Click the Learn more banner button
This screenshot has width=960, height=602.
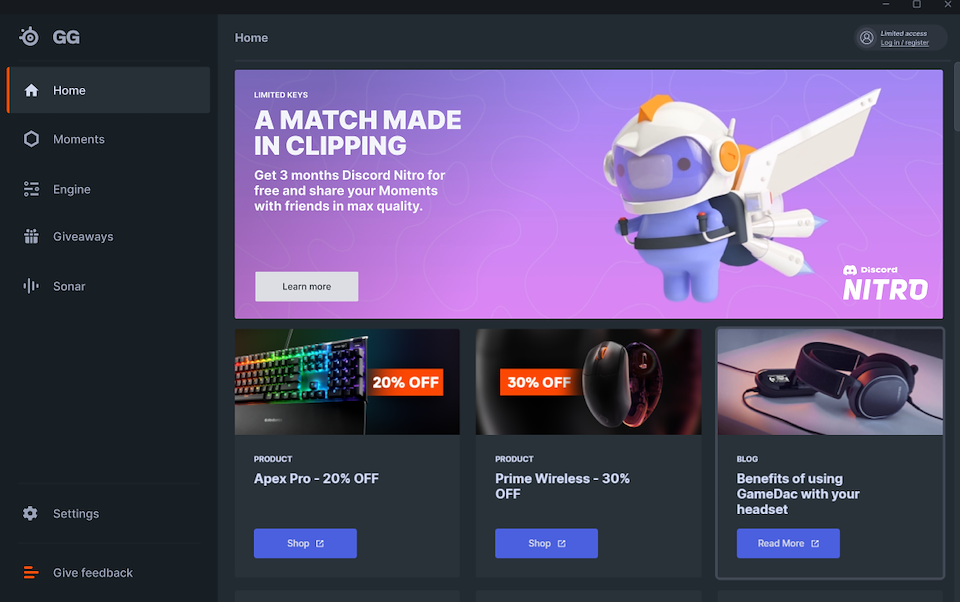[x=307, y=287]
